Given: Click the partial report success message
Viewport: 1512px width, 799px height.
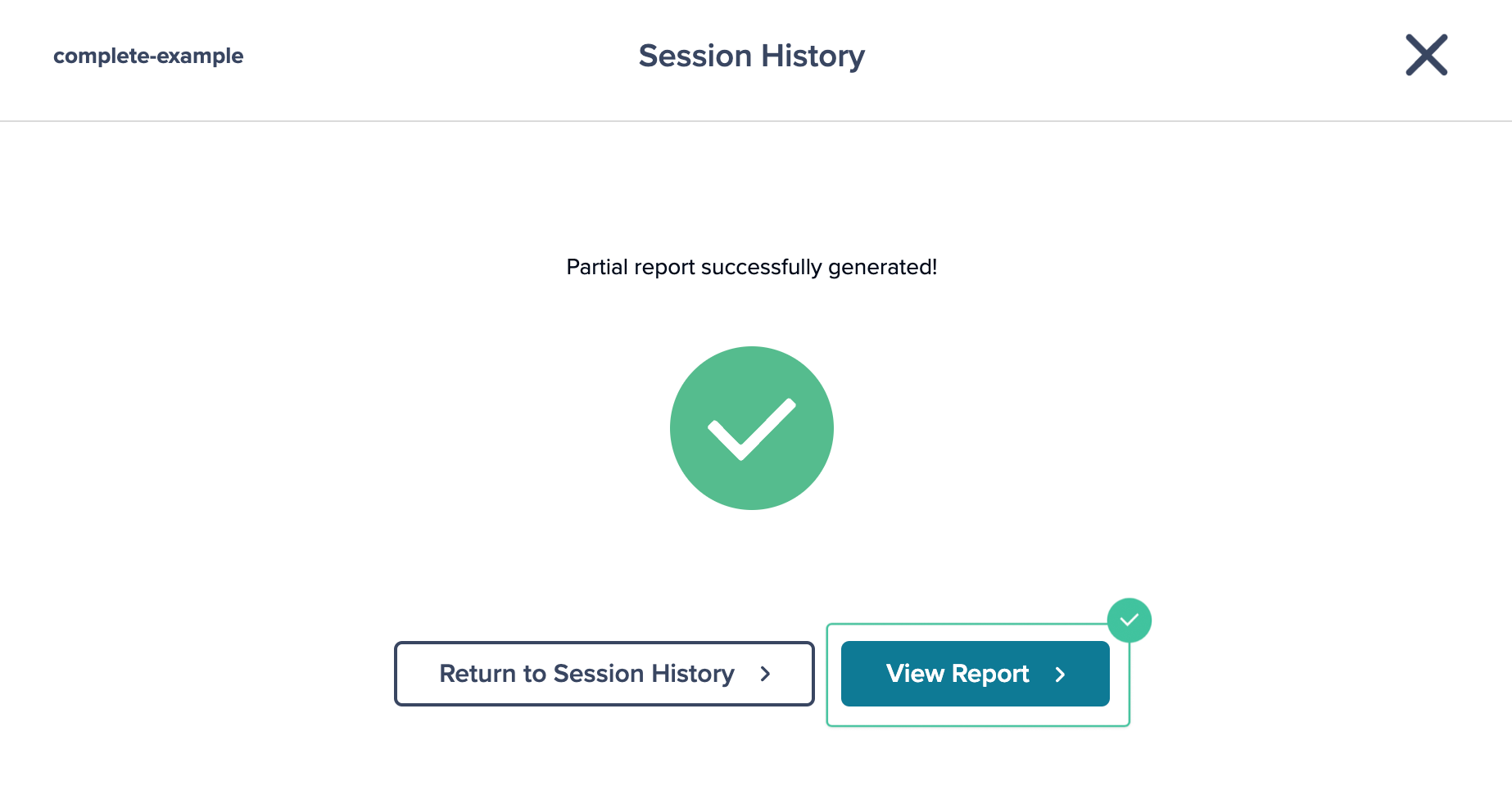Looking at the screenshot, I should point(752,267).
